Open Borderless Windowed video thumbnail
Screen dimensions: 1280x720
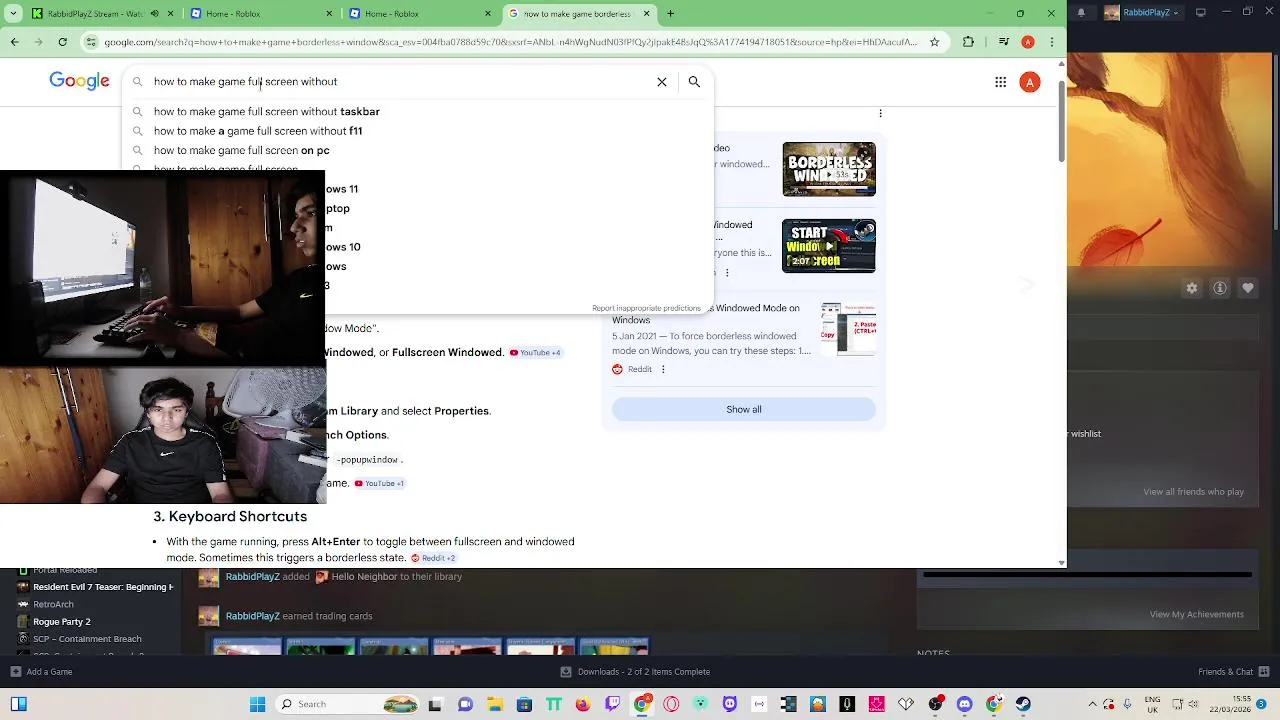pos(829,169)
